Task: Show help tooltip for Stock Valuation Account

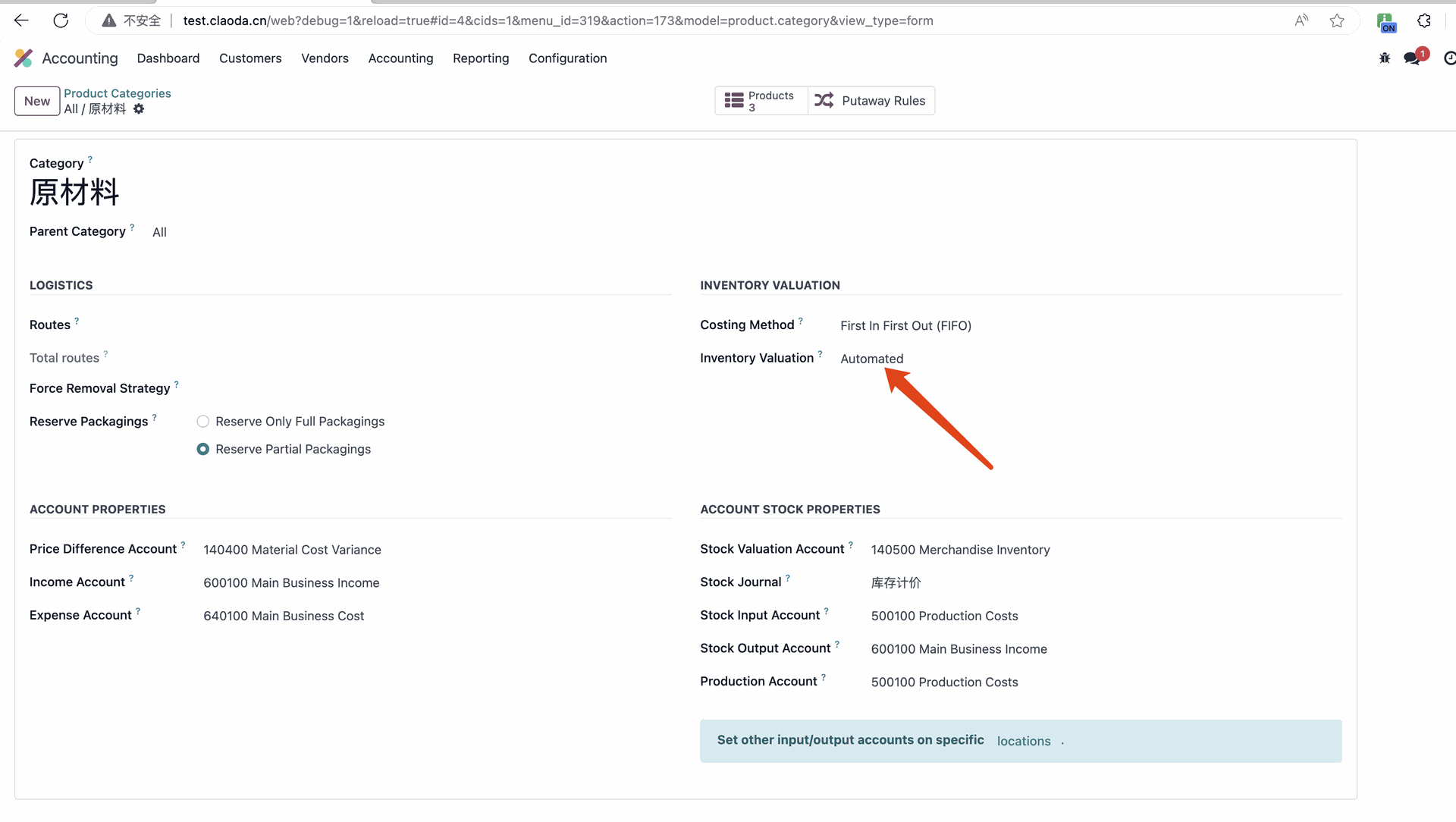Action: (851, 545)
